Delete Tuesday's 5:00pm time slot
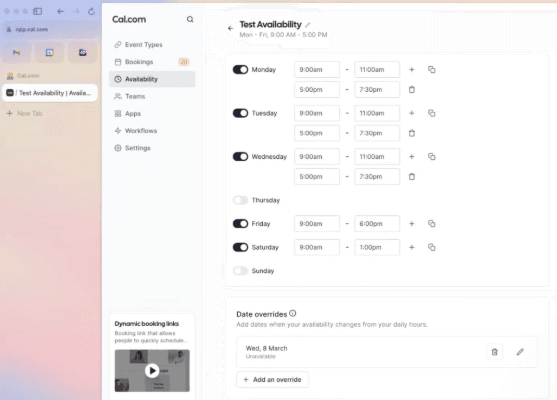This screenshot has width=557, height=400. click(412, 133)
